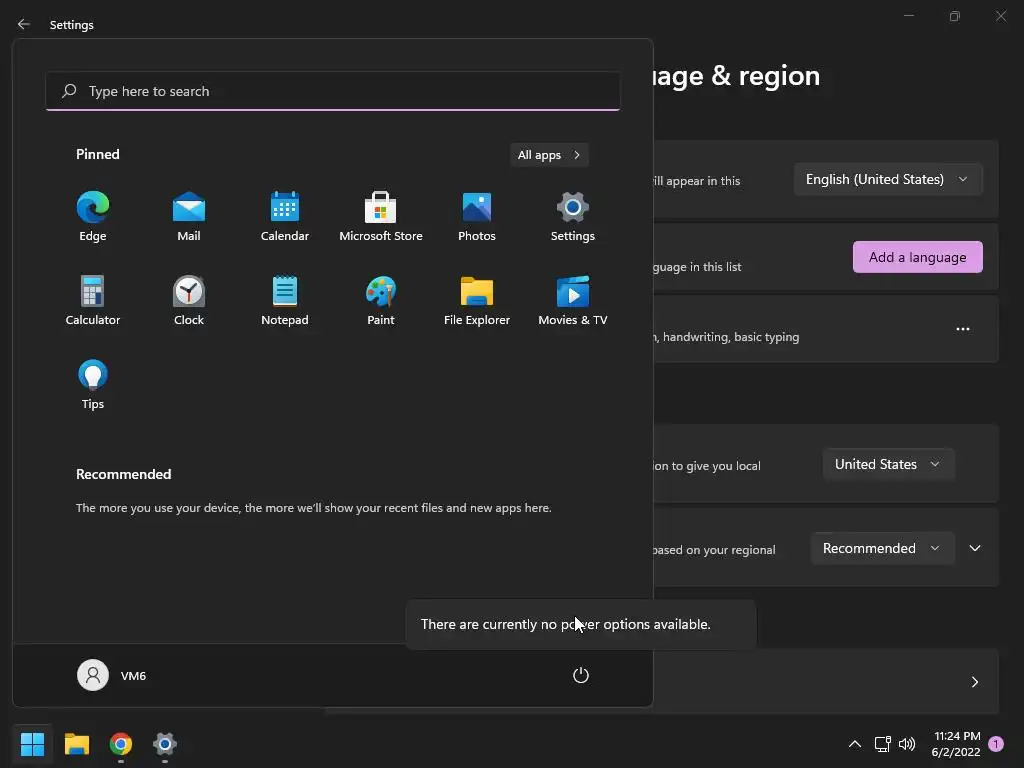Switch to Settings on the taskbar
The image size is (1024, 768).
(165, 744)
